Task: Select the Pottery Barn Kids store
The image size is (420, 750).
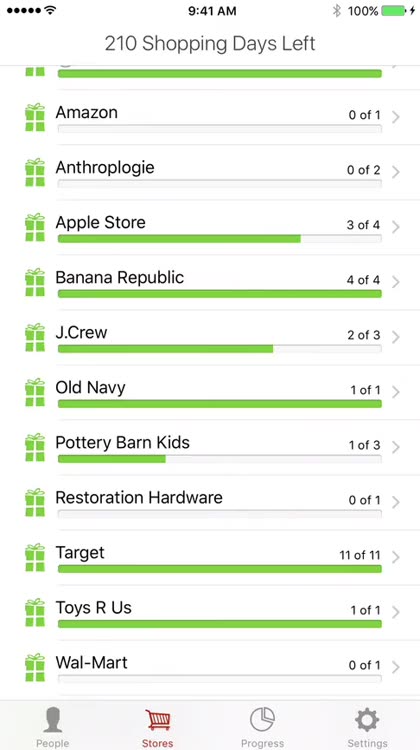Action: coord(210,448)
